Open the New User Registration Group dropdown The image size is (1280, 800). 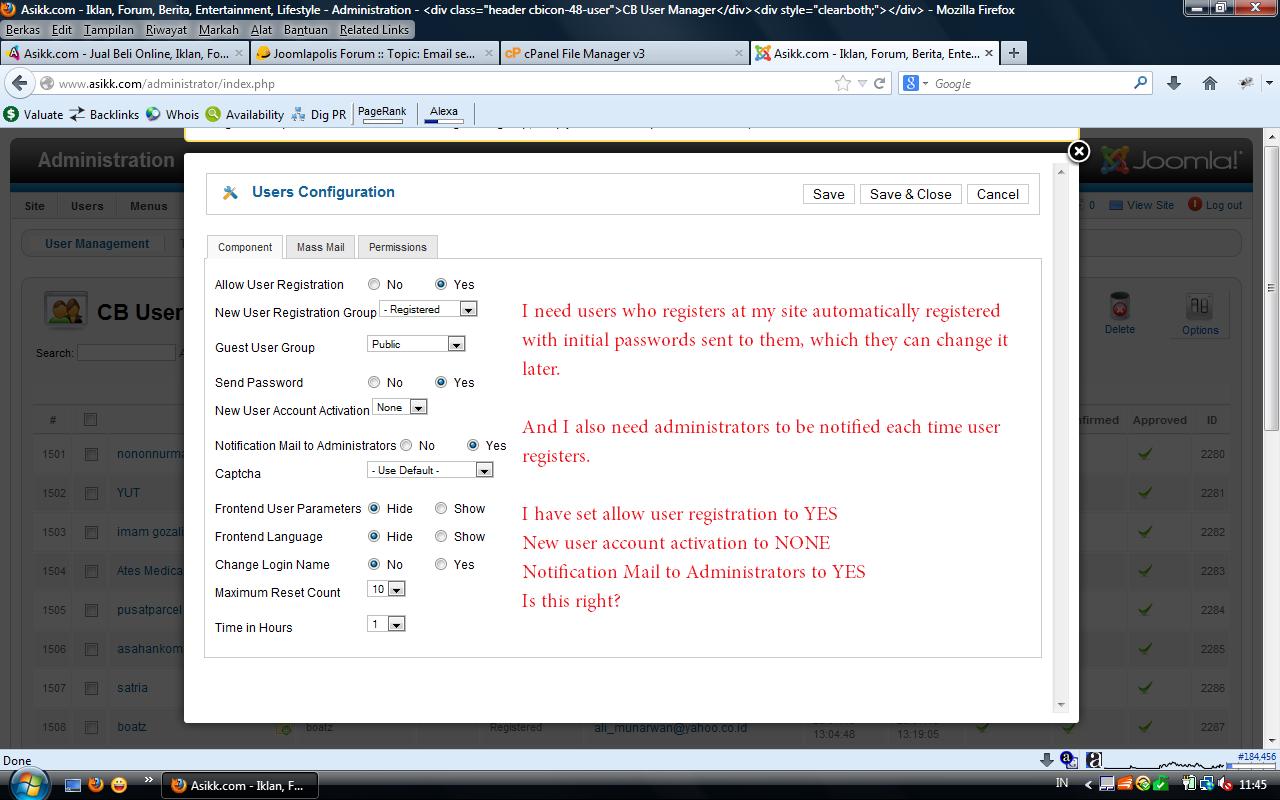[428, 310]
